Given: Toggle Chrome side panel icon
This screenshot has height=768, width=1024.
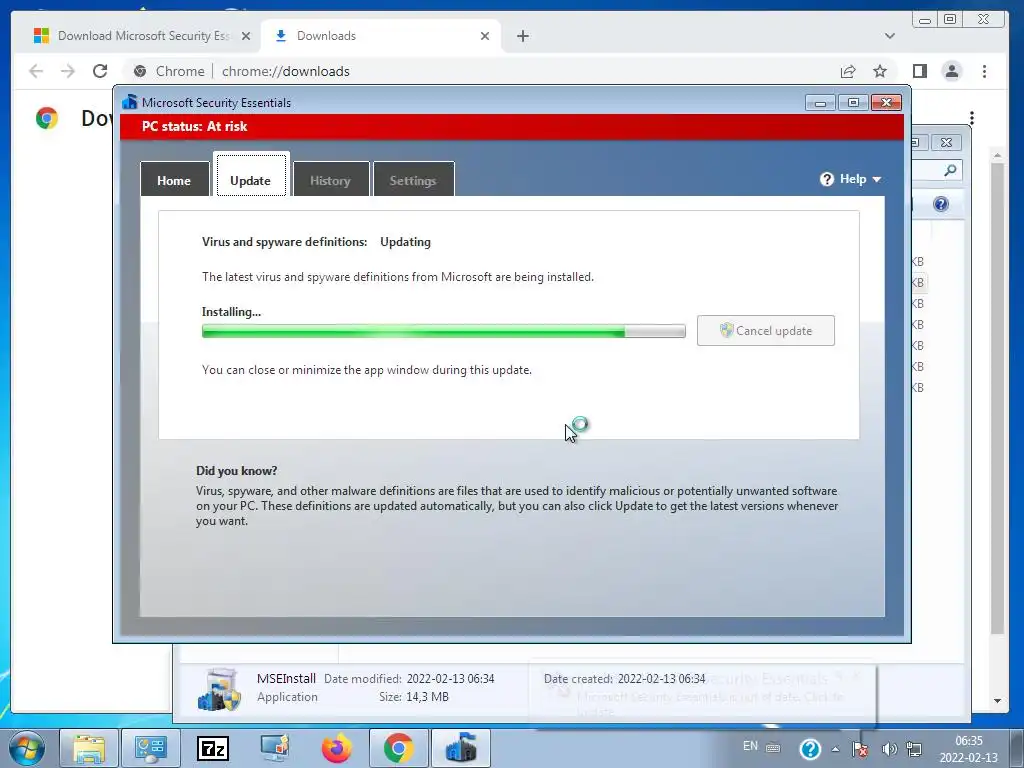Looking at the screenshot, I should 920,71.
